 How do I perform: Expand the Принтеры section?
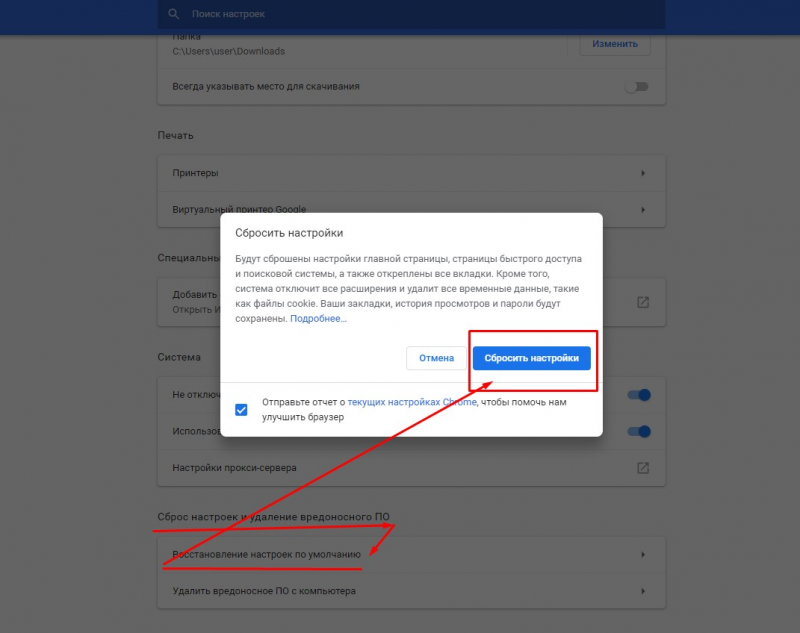pos(400,172)
